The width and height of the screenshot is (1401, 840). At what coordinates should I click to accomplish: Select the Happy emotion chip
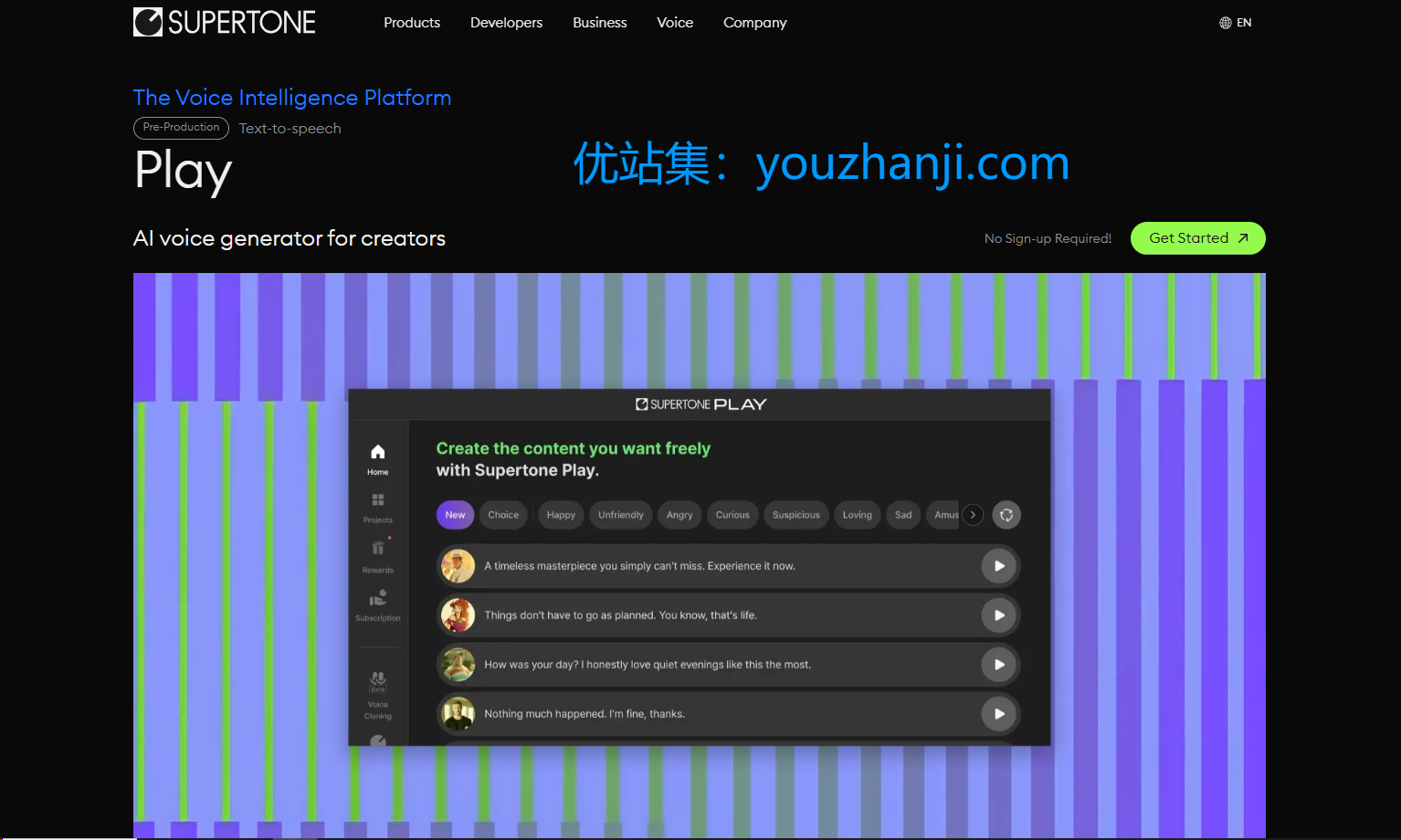pyautogui.click(x=562, y=515)
